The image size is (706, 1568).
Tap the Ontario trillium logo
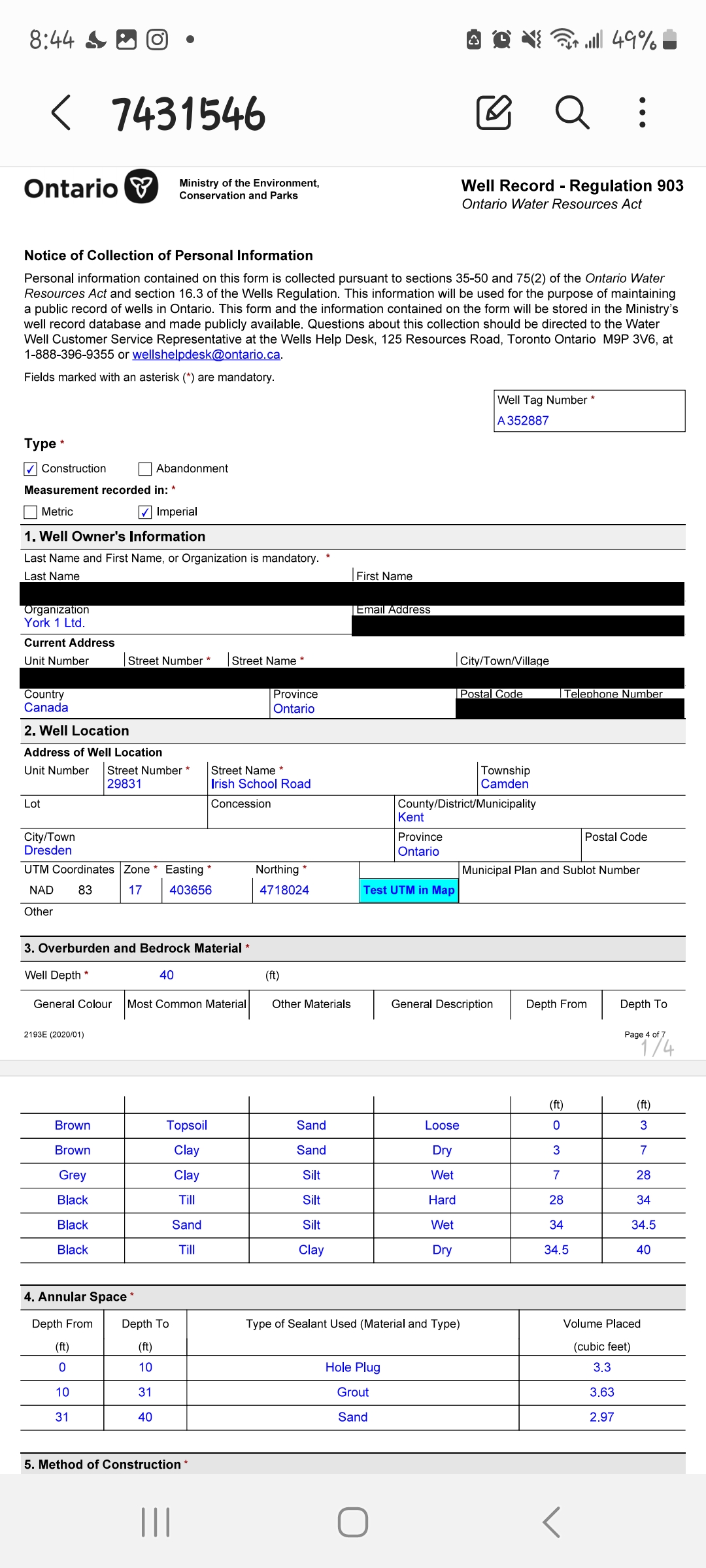coord(141,187)
